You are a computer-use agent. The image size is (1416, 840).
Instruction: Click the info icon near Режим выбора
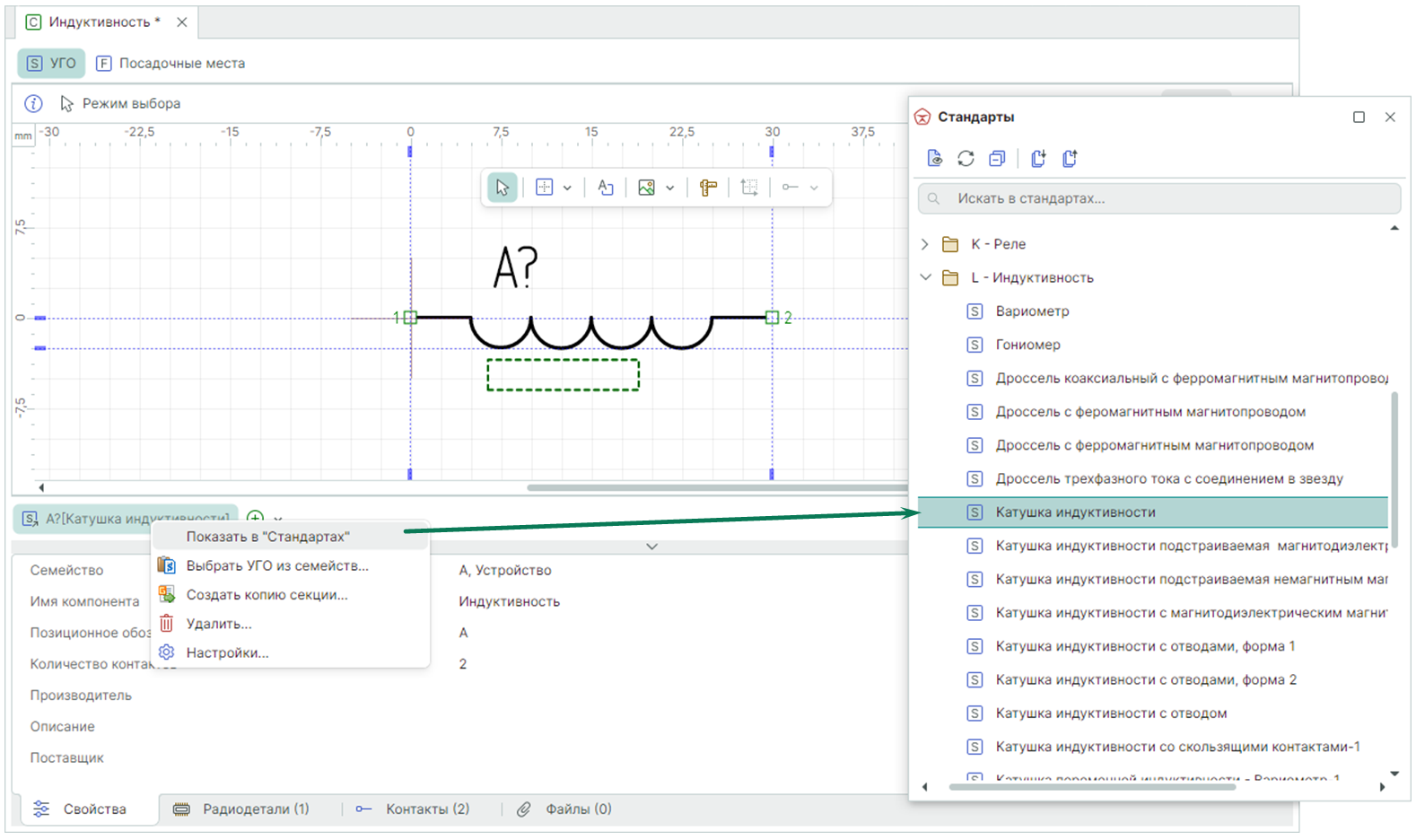[x=33, y=103]
